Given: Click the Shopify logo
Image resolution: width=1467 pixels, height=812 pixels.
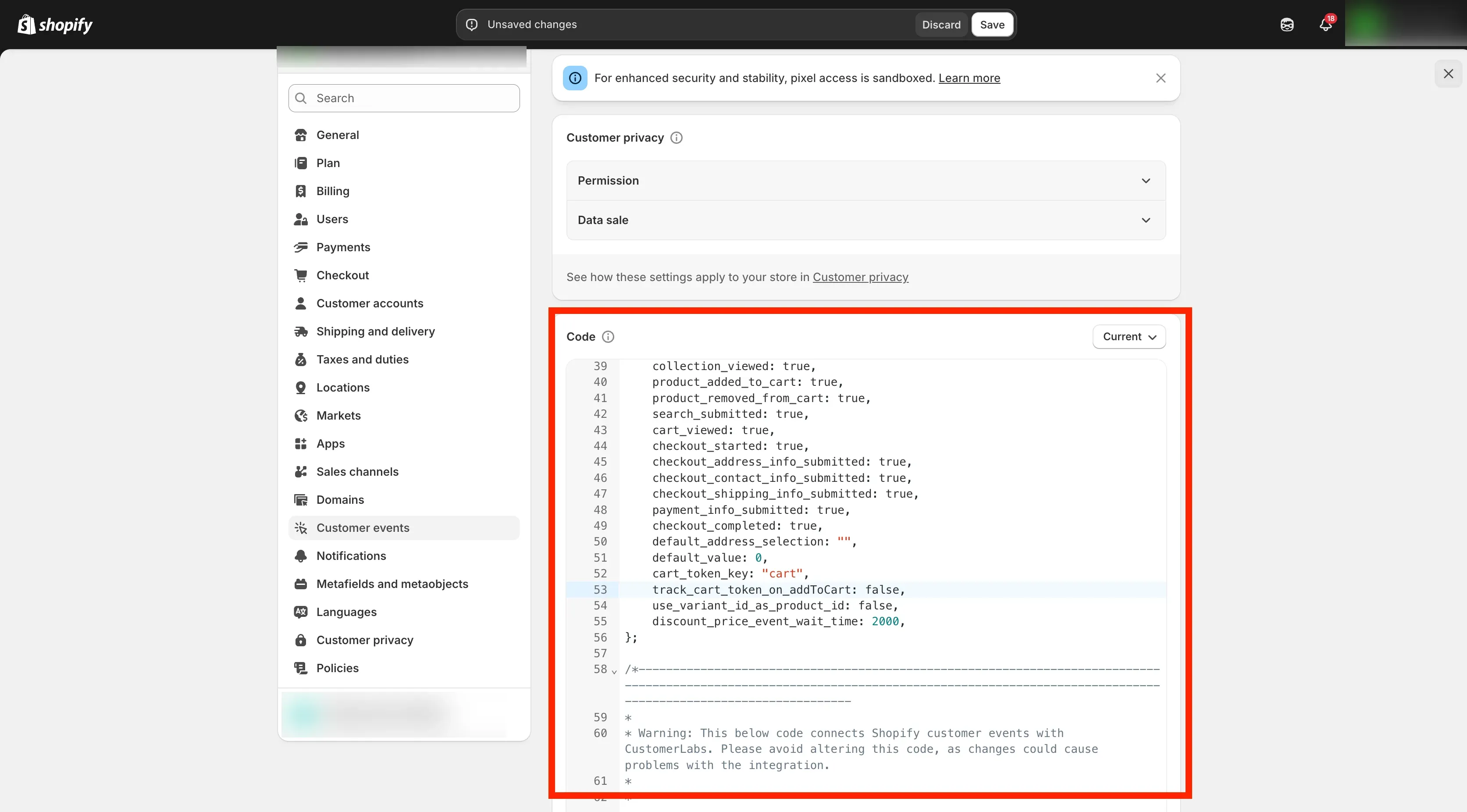Looking at the screenshot, I should click(55, 25).
